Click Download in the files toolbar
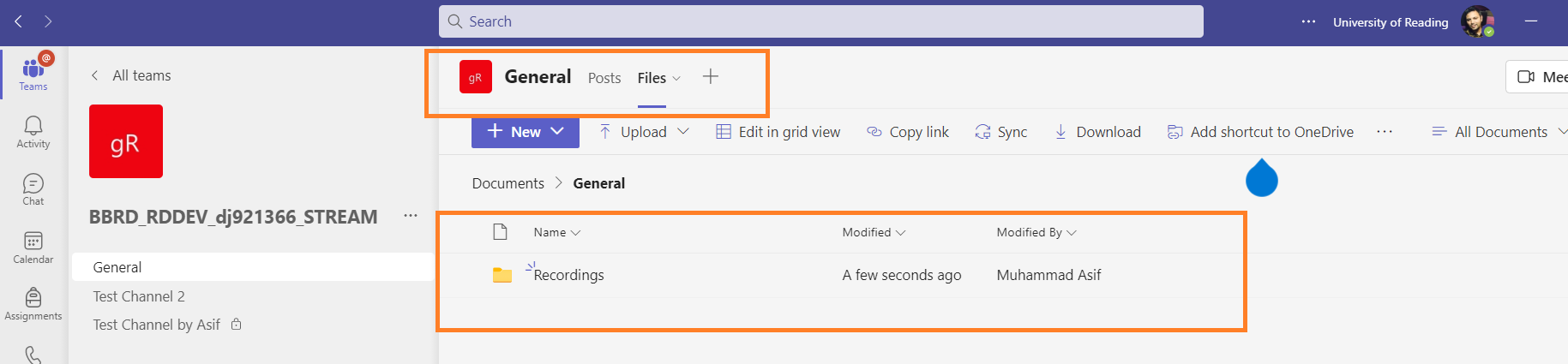 coord(1097,132)
